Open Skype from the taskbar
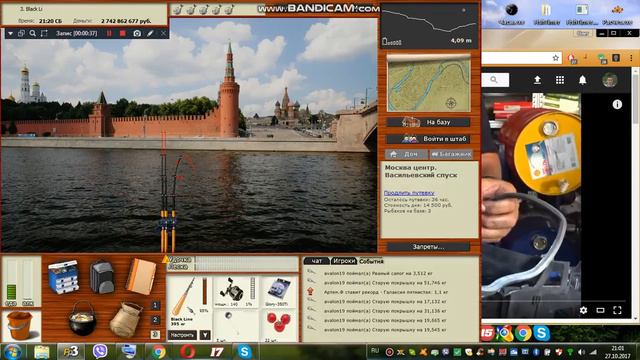 [244, 351]
